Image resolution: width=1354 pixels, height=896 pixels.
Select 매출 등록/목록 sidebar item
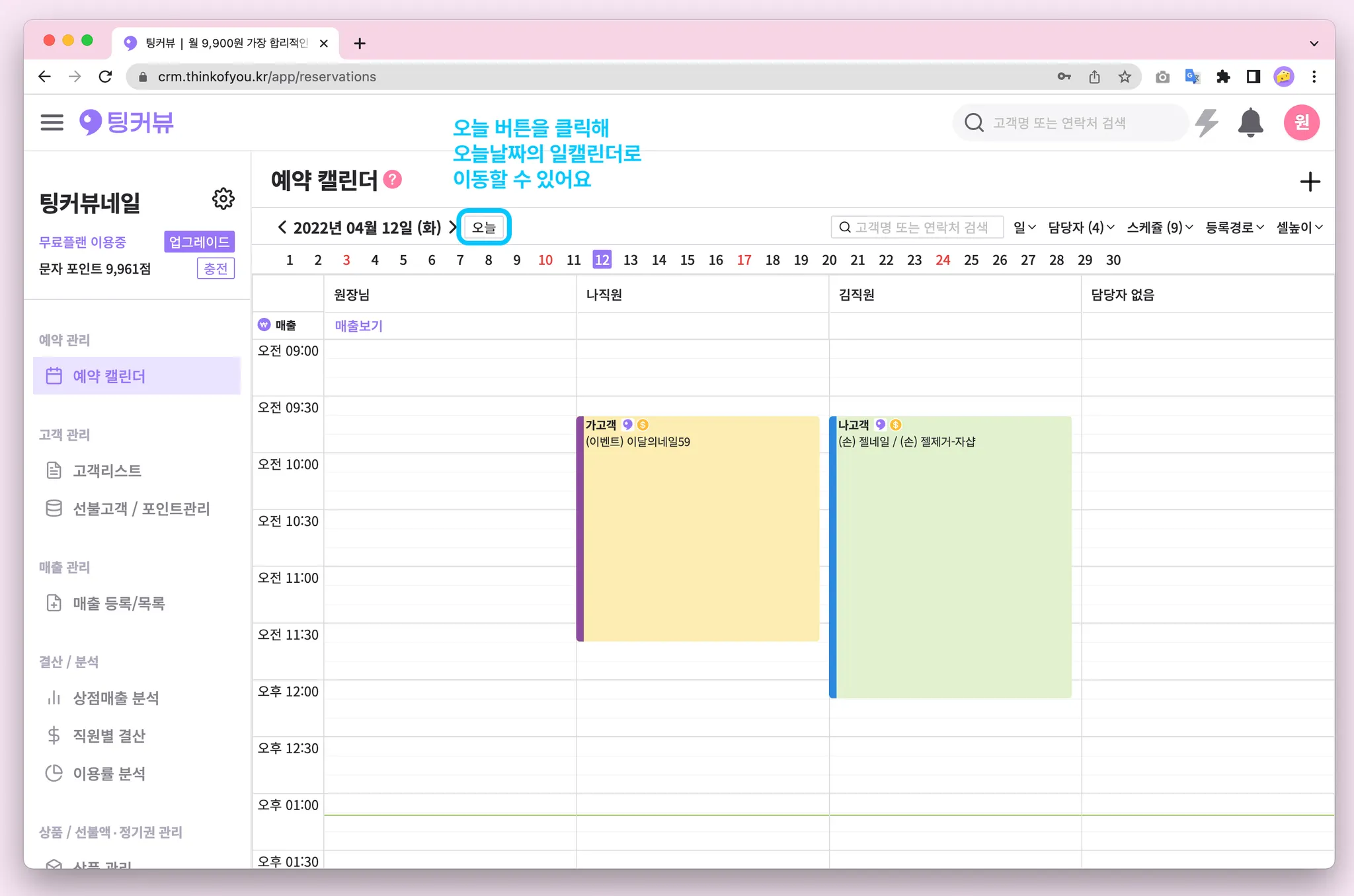point(119,603)
